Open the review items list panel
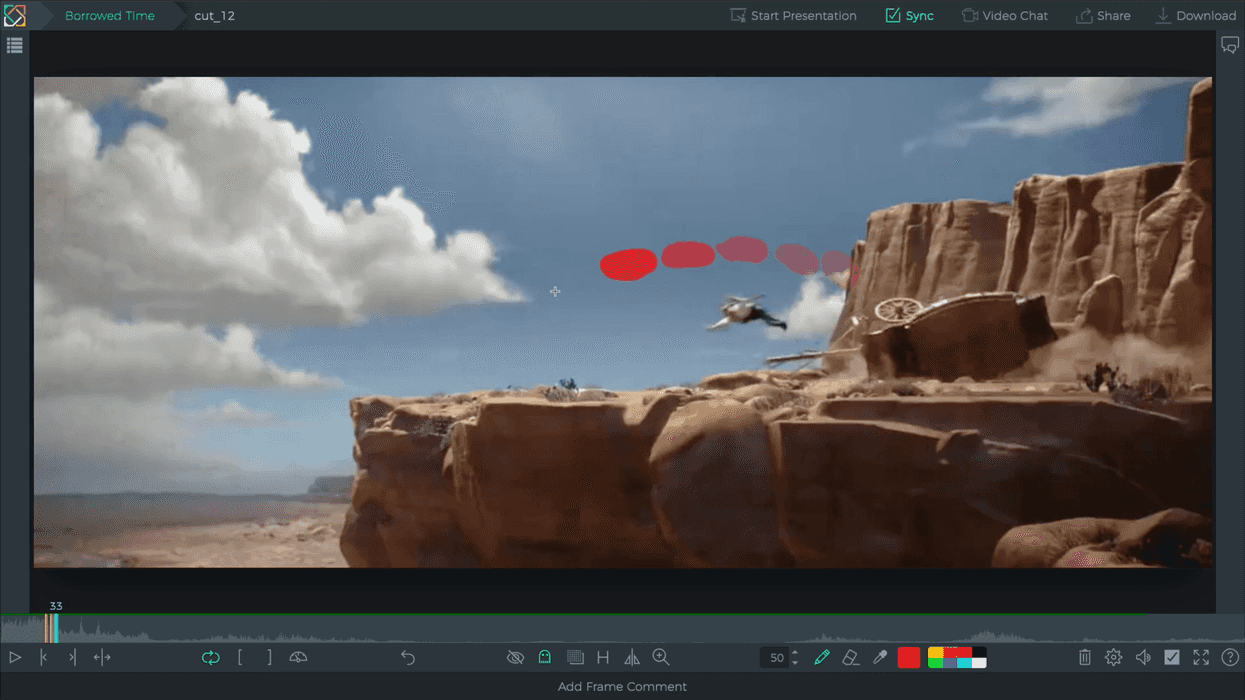Viewport: 1245px width, 700px height. [x=14, y=45]
